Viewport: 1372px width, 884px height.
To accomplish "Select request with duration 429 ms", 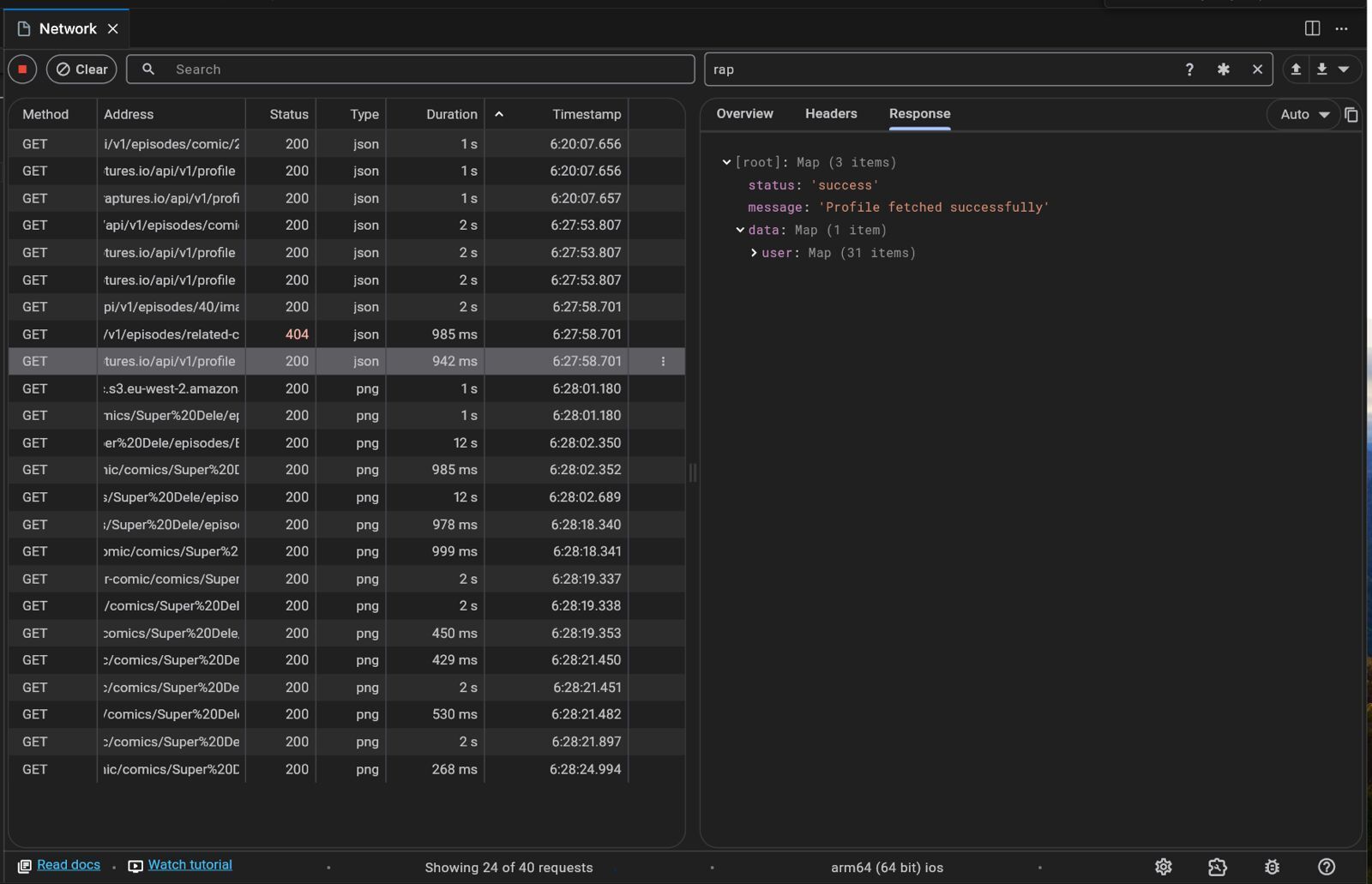I will [346, 660].
